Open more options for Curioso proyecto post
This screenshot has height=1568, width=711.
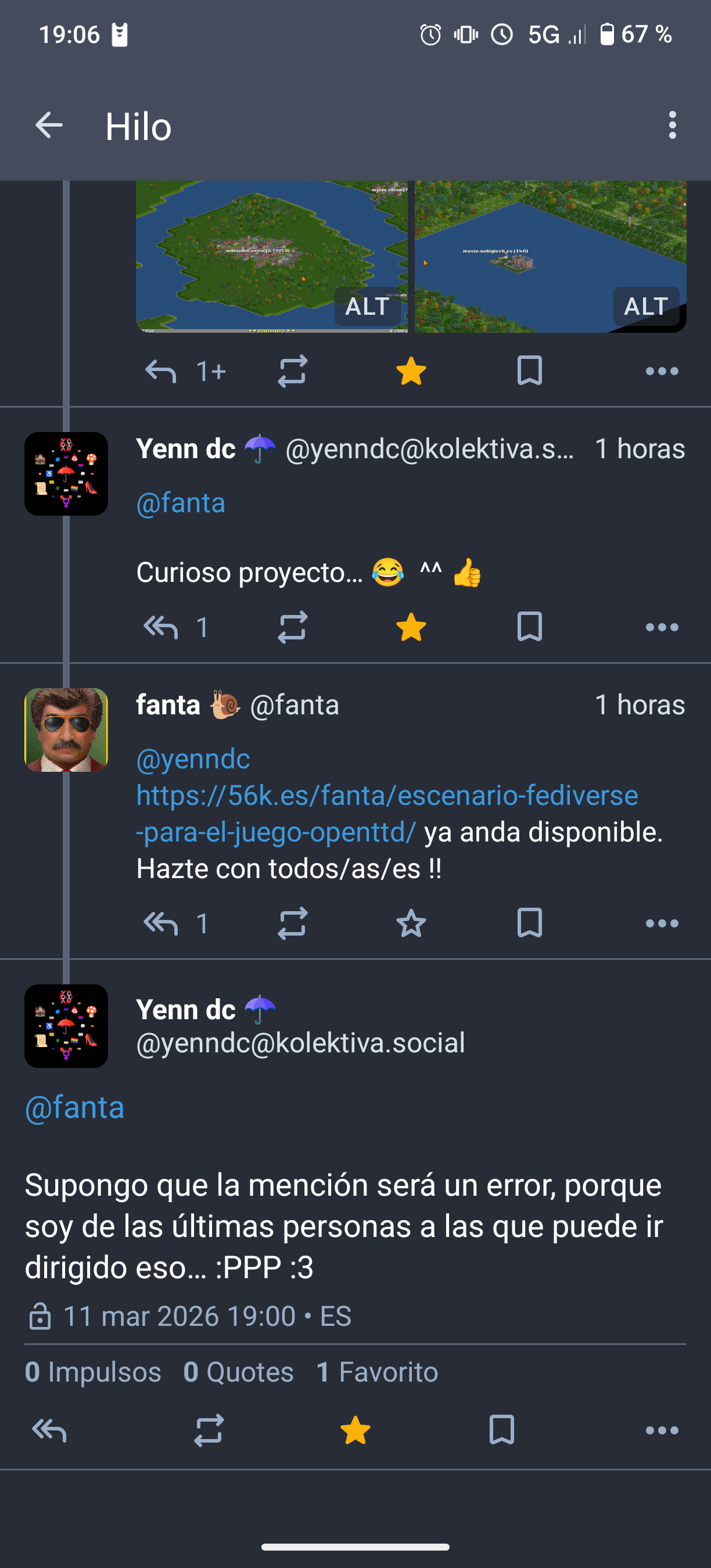pyautogui.click(x=662, y=627)
